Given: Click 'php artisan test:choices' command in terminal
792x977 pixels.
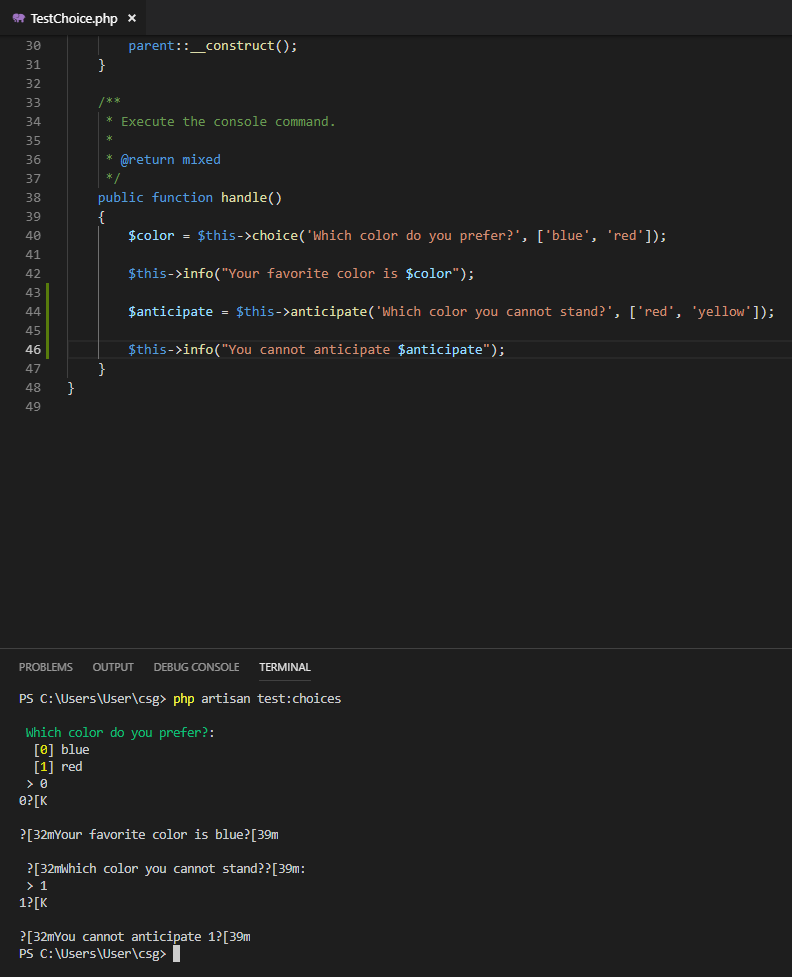Looking at the screenshot, I should (x=257, y=698).
